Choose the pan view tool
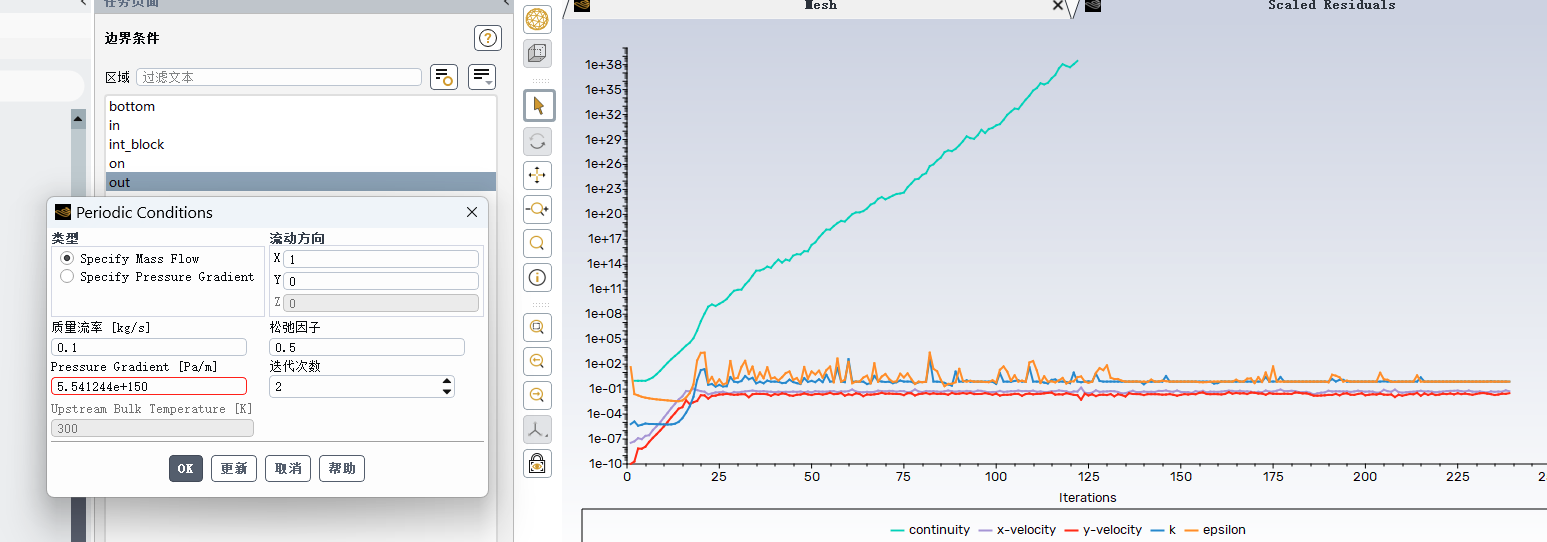Image resolution: width=1547 pixels, height=542 pixels. (x=538, y=176)
